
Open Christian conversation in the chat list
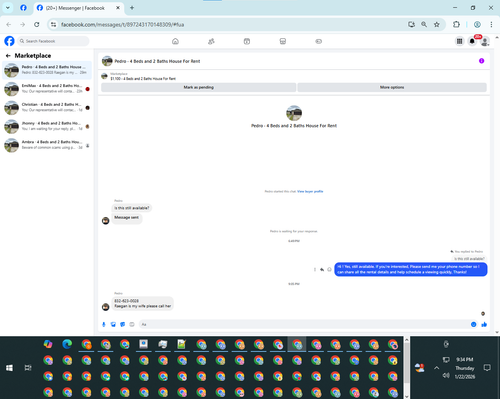tap(47, 107)
